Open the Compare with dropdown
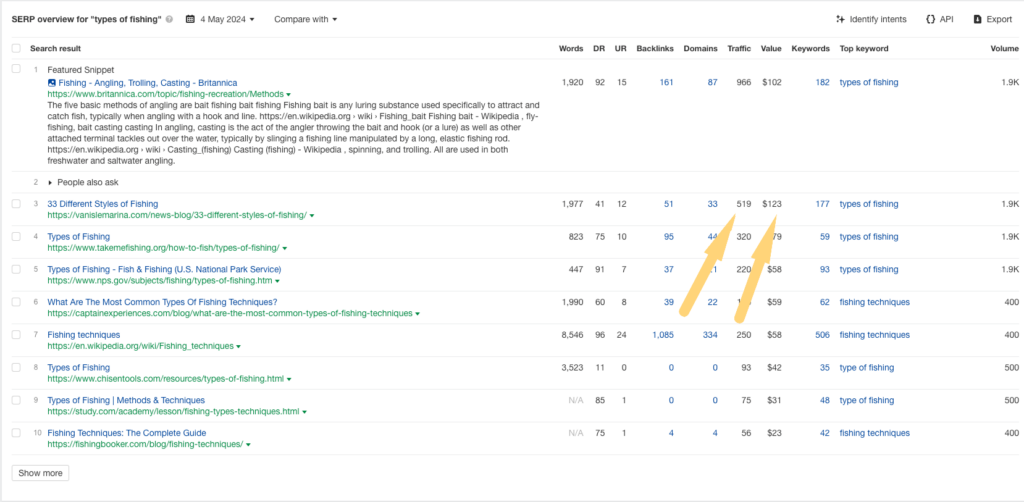 (305, 19)
